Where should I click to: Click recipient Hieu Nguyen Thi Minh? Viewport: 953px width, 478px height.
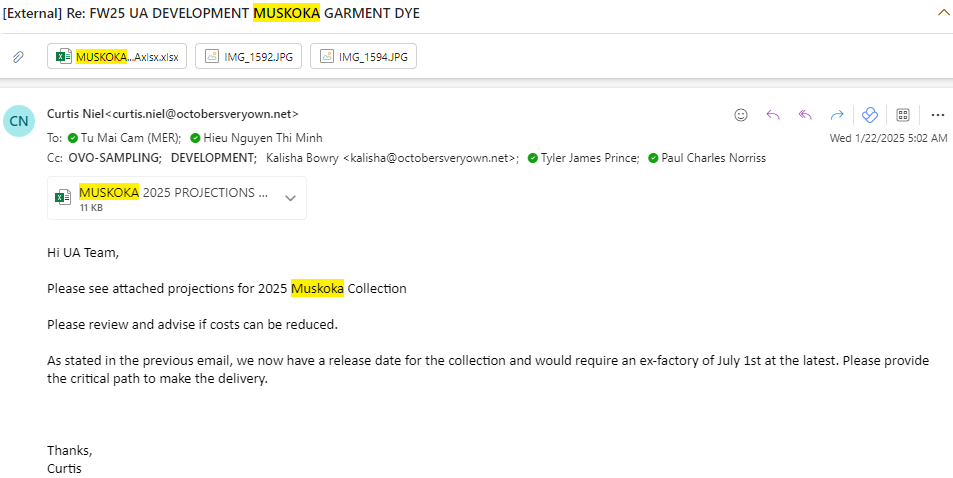pyautogui.click(x=263, y=138)
